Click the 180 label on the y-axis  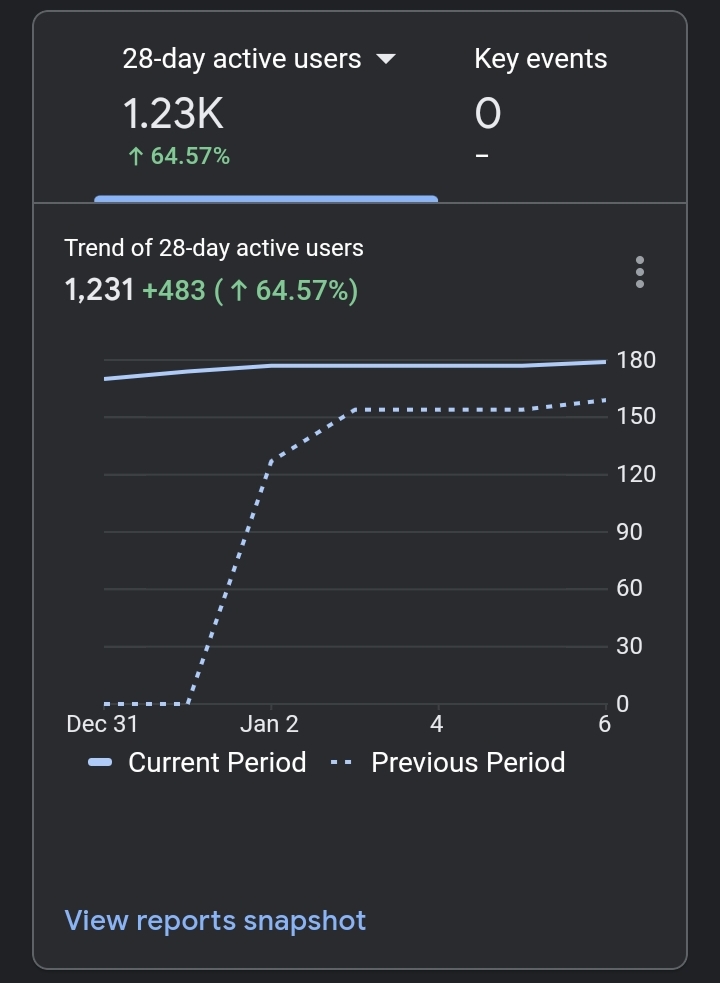[x=636, y=360]
